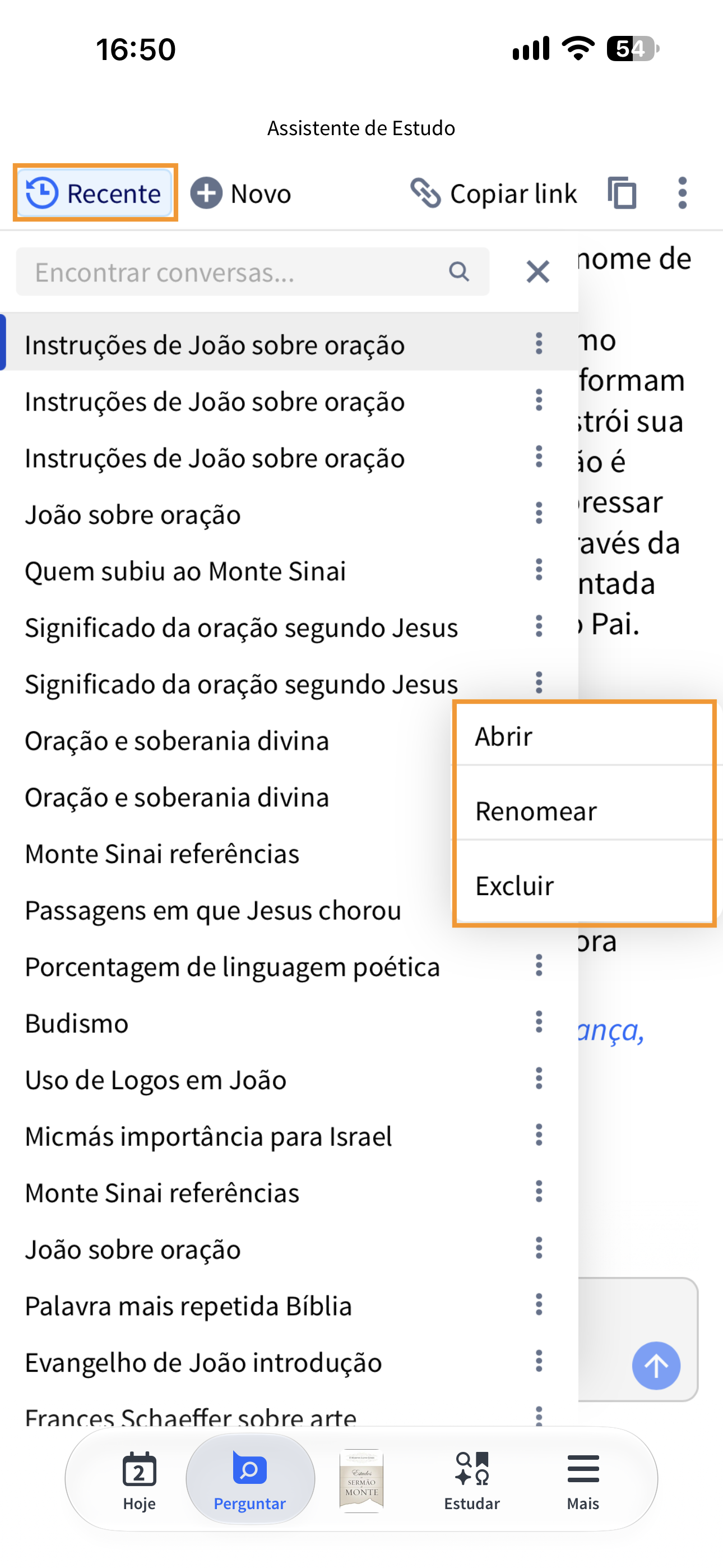Open the Sermão do Monte book thumbnail
This screenshot has height=1568, width=723.
[361, 1480]
